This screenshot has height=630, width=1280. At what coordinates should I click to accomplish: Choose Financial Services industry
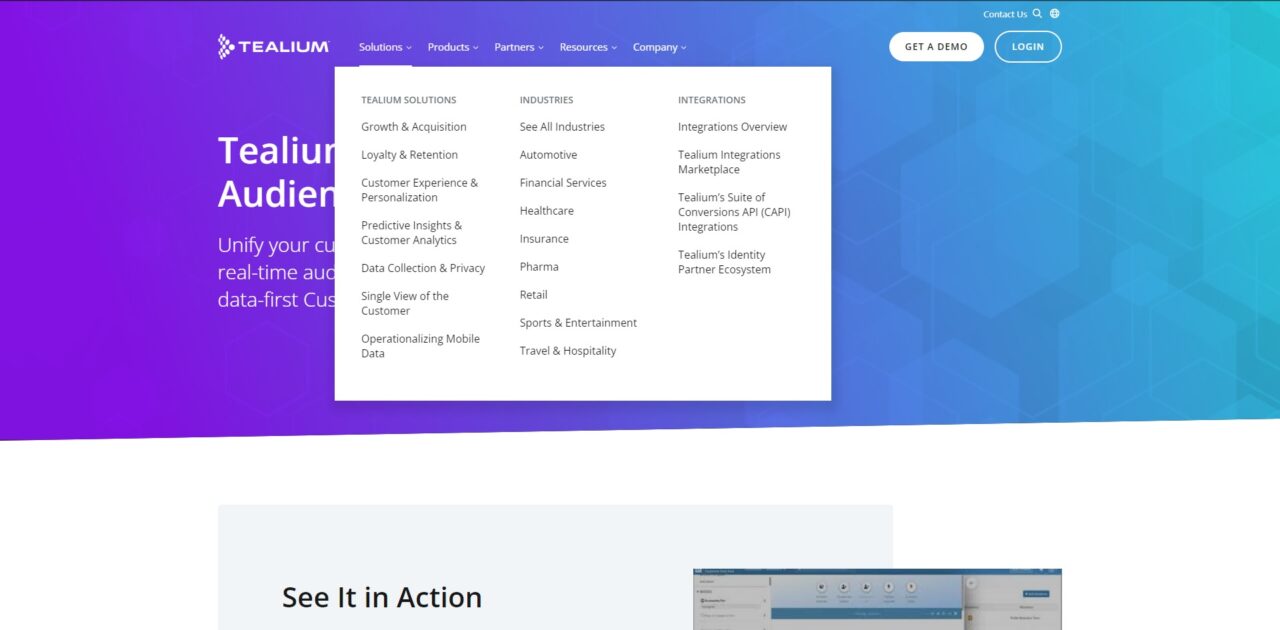(x=563, y=183)
